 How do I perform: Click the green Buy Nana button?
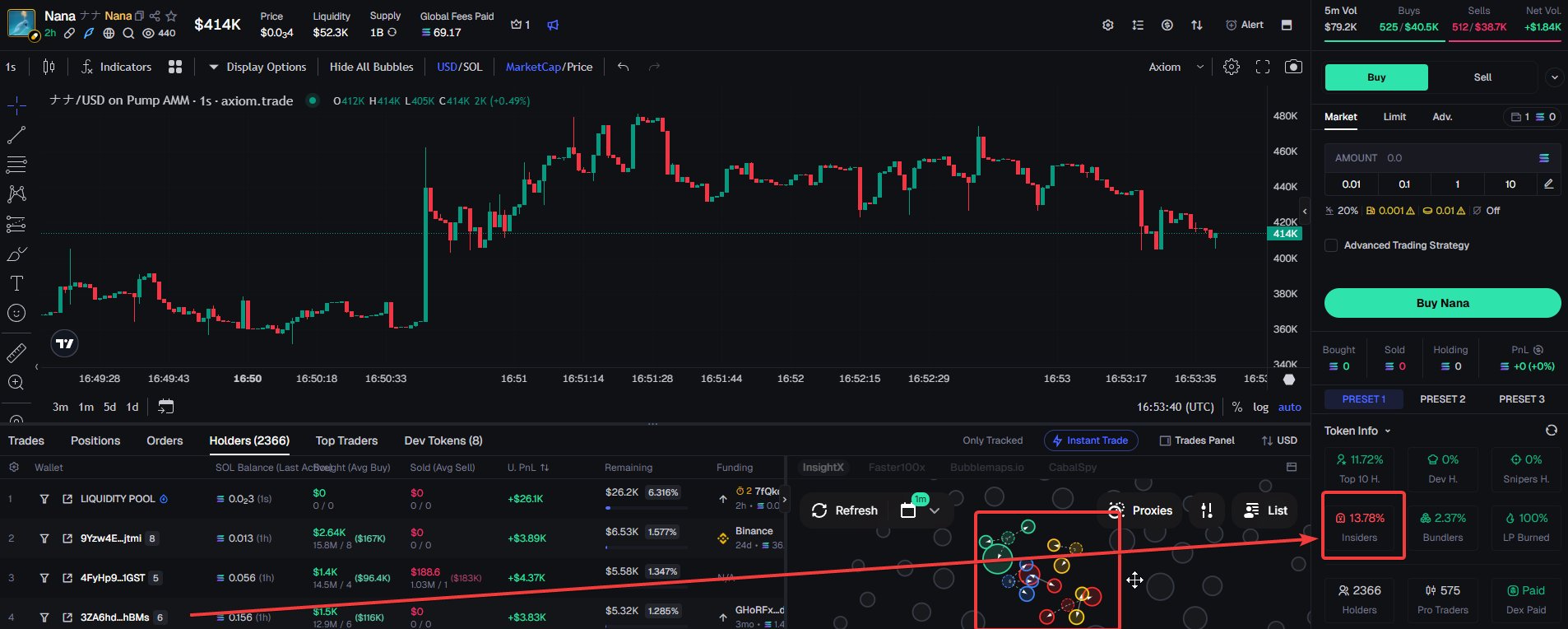[x=1442, y=303]
